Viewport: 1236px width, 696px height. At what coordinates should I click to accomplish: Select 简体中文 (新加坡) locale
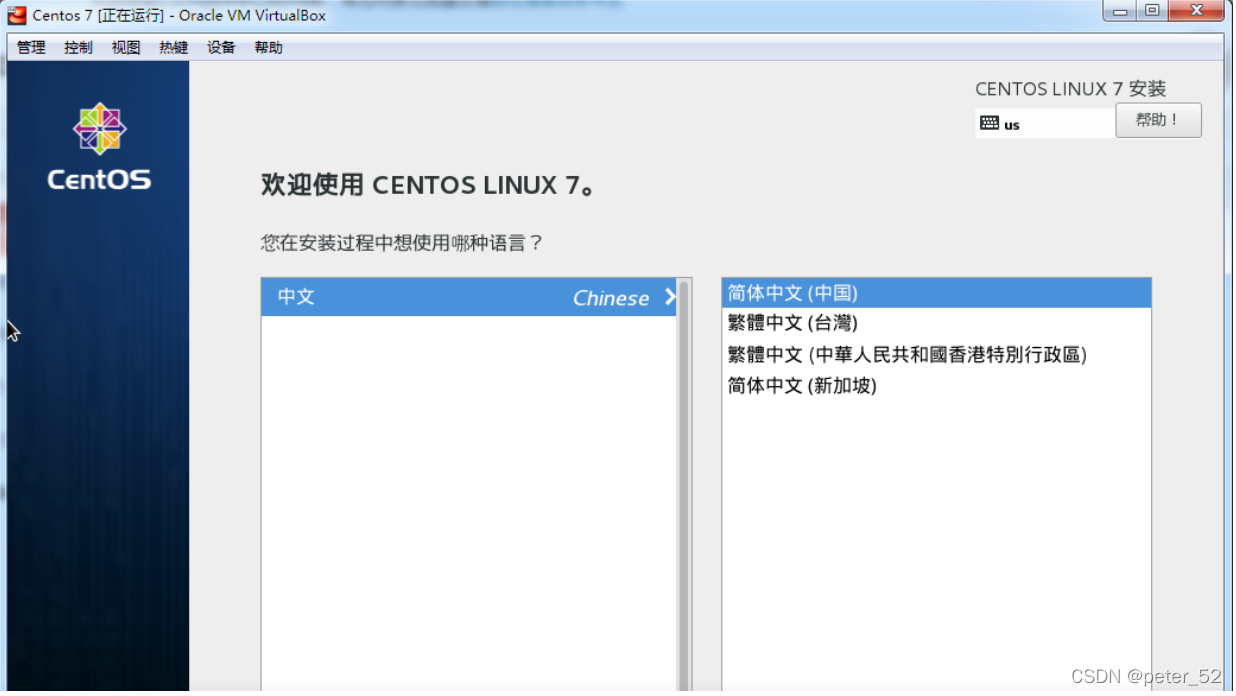click(936, 385)
